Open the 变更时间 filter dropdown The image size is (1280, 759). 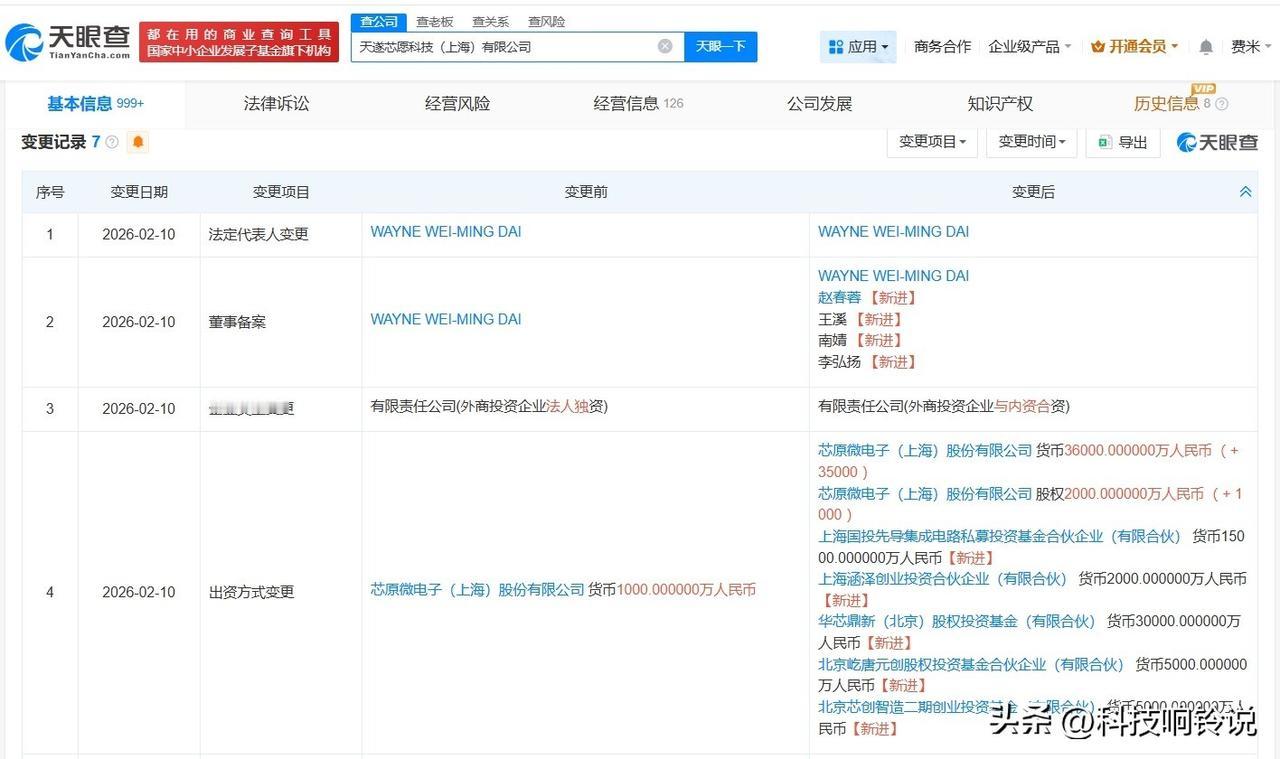point(1030,142)
